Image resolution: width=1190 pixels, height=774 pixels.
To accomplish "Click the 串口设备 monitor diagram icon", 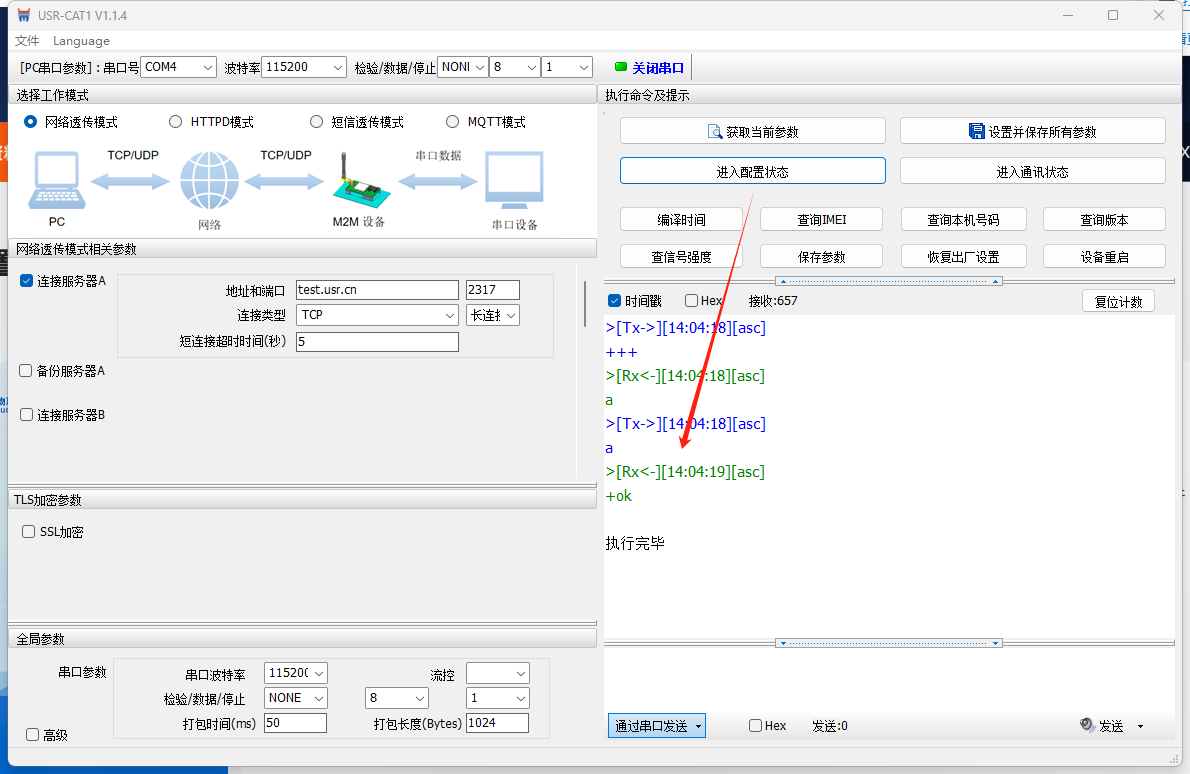I will pos(514,181).
